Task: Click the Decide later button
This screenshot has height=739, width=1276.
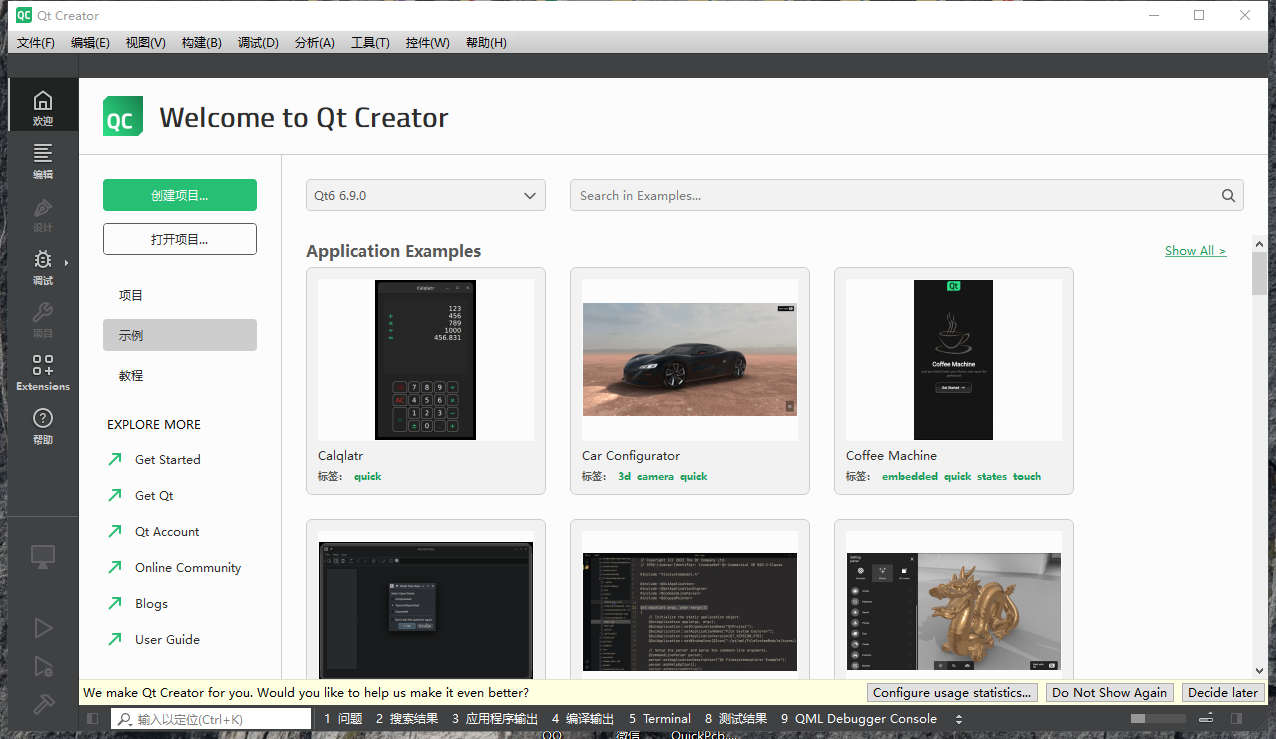Action: (x=1223, y=692)
